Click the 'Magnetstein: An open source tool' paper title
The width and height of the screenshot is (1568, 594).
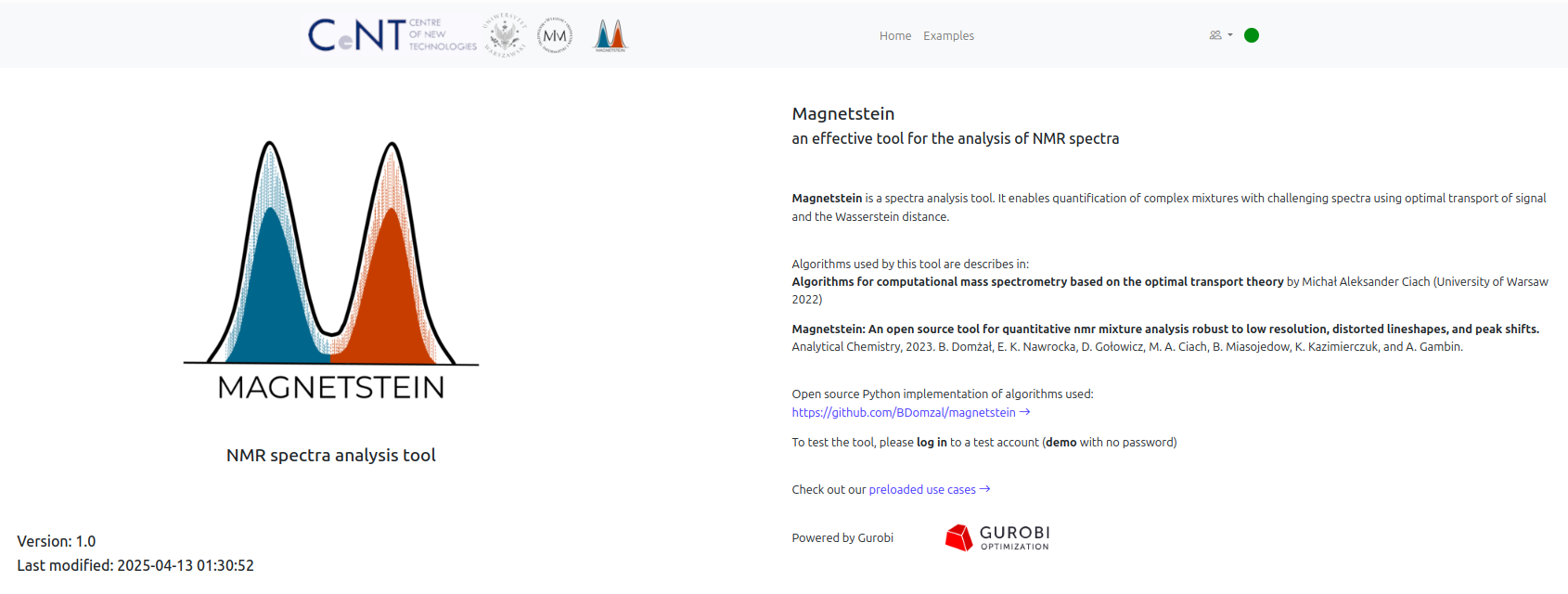[x=1165, y=329]
